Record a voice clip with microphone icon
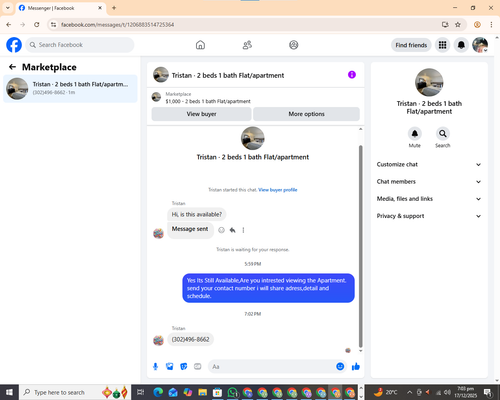 pyautogui.click(x=155, y=367)
